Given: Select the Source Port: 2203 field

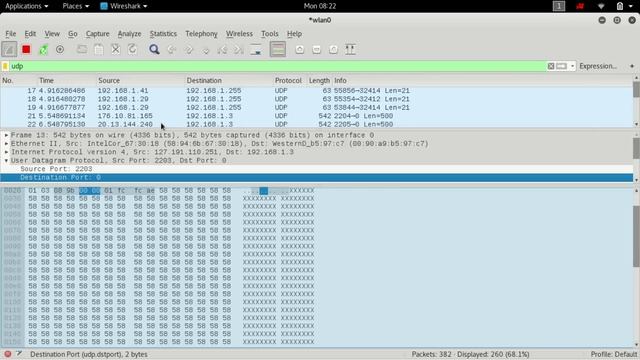Looking at the screenshot, I should [x=317, y=169].
